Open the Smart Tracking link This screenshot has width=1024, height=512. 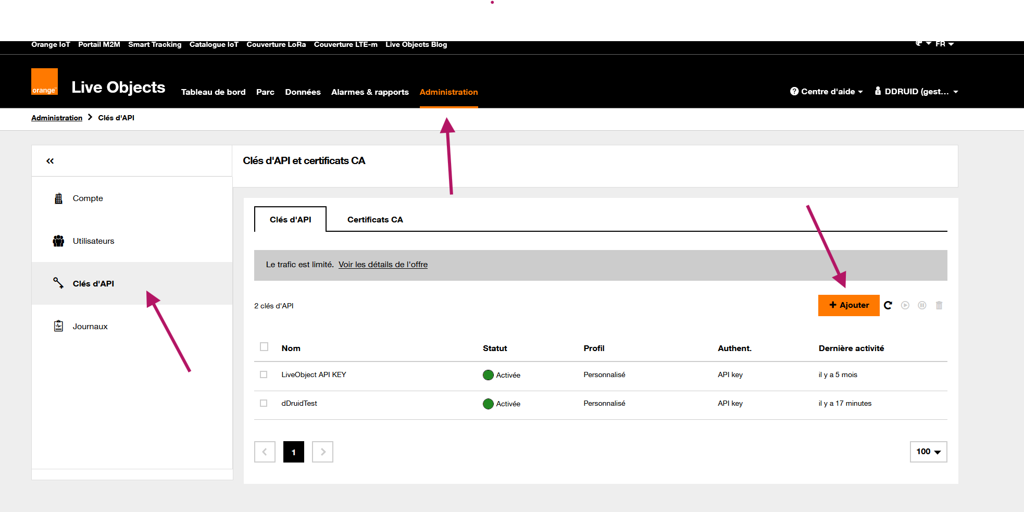tap(155, 45)
